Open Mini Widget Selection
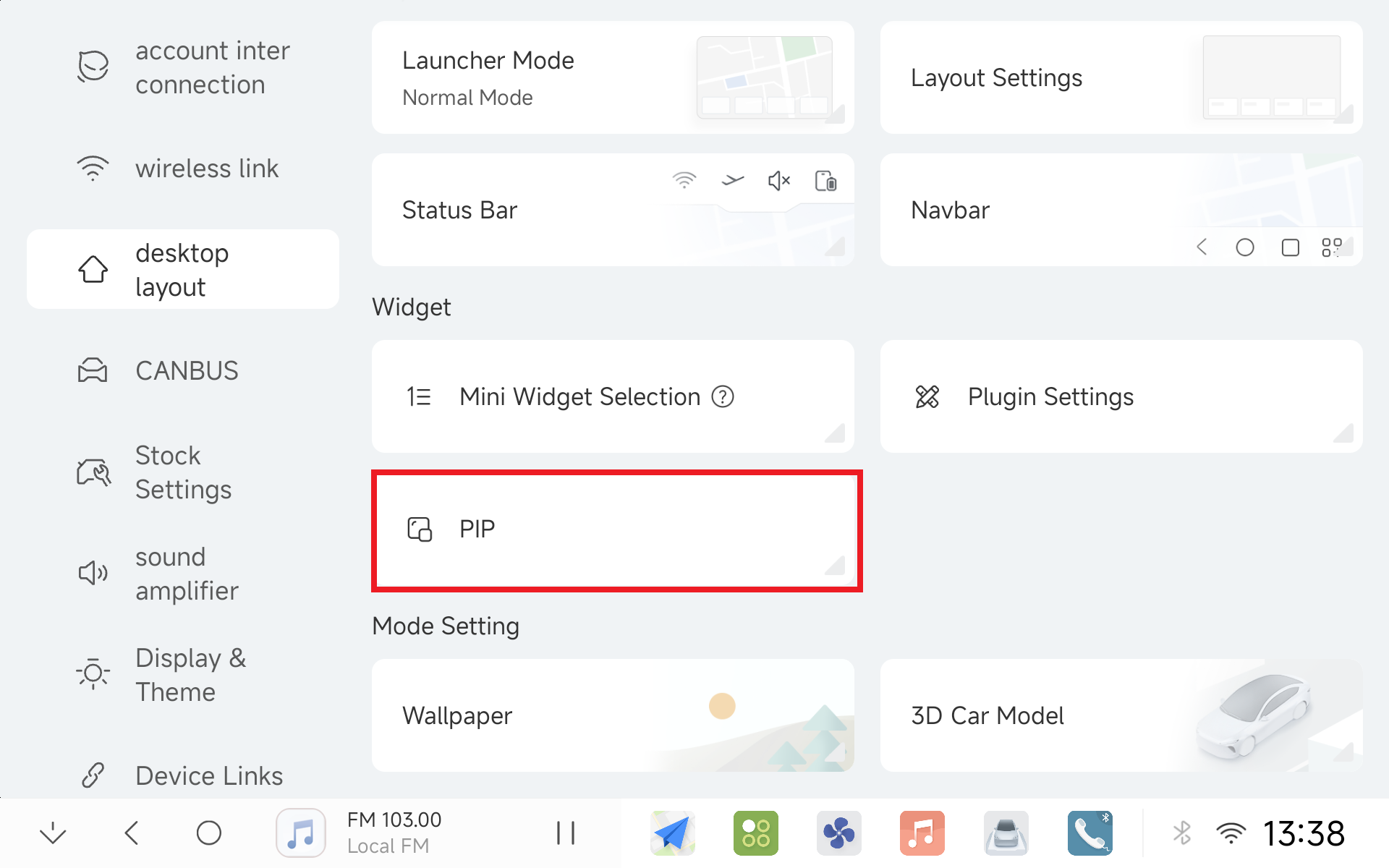 [x=613, y=396]
